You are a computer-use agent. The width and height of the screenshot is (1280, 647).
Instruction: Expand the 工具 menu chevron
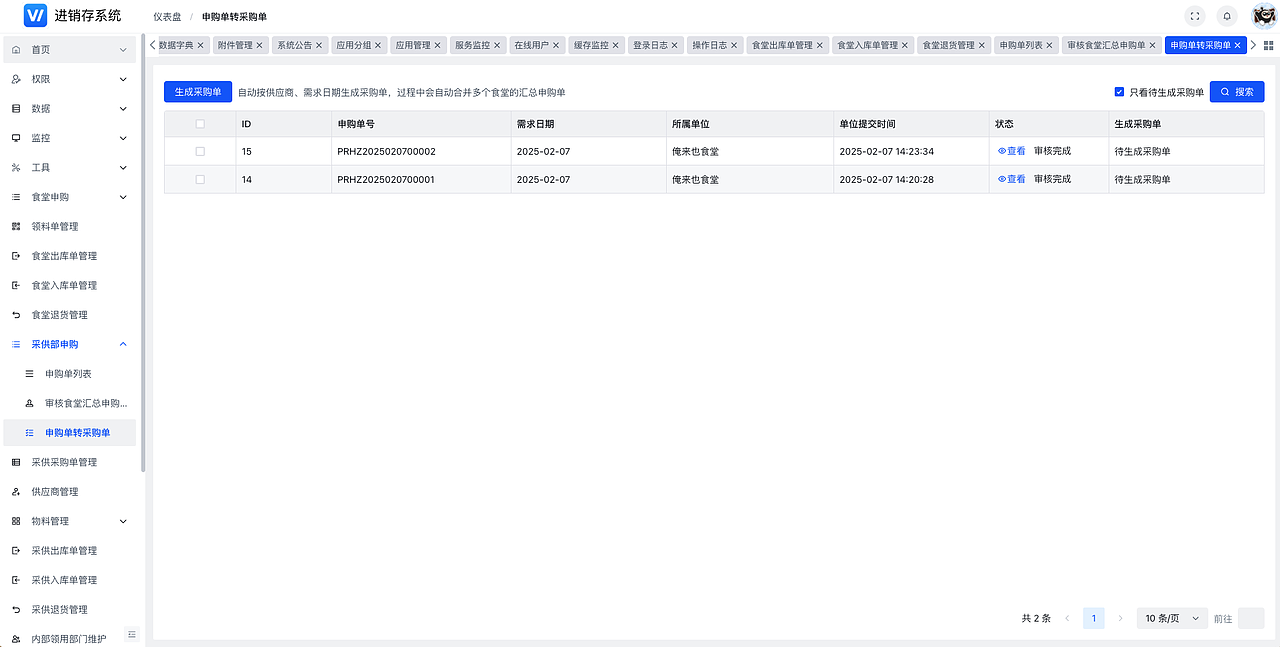(123, 168)
